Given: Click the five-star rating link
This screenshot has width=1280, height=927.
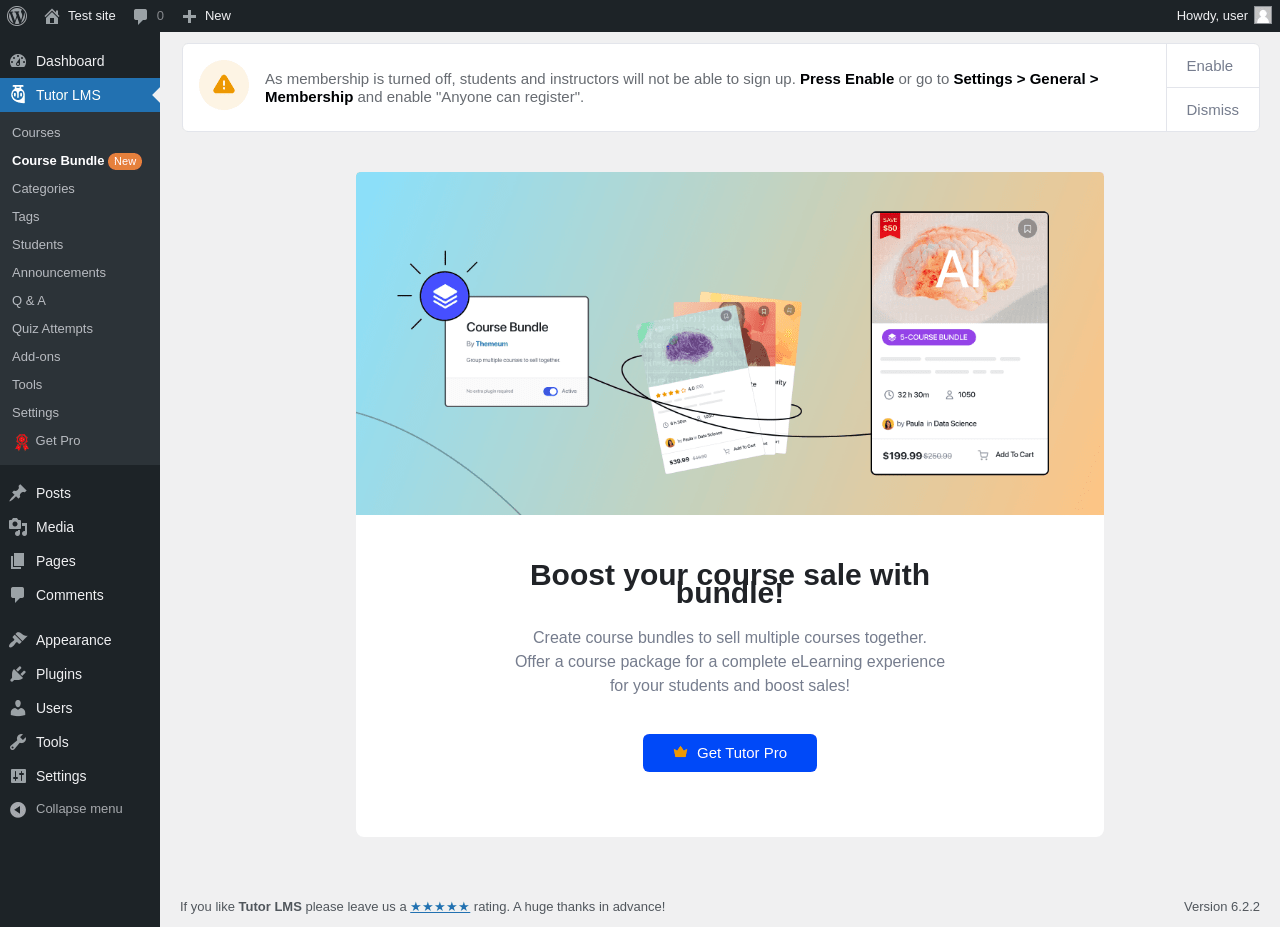Looking at the screenshot, I should coord(440,907).
